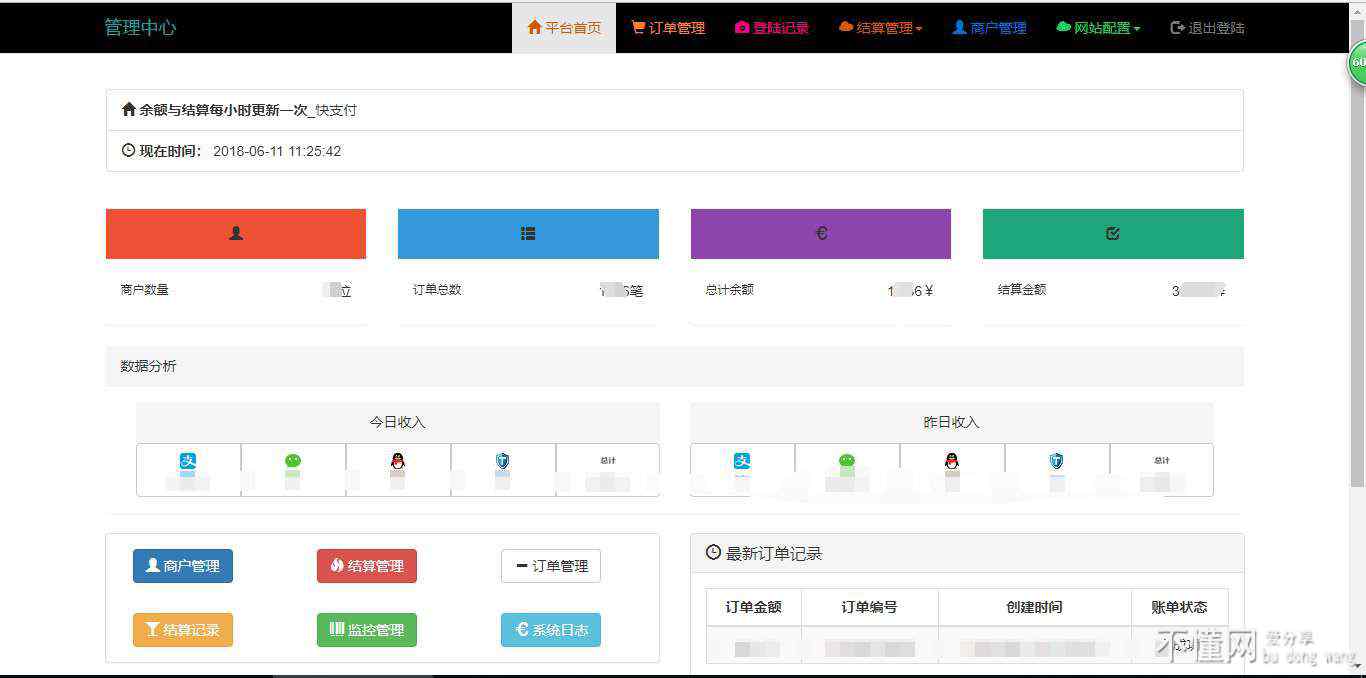Open 订单管理 in the top navigation
The height and width of the screenshot is (678, 1366).
point(668,28)
